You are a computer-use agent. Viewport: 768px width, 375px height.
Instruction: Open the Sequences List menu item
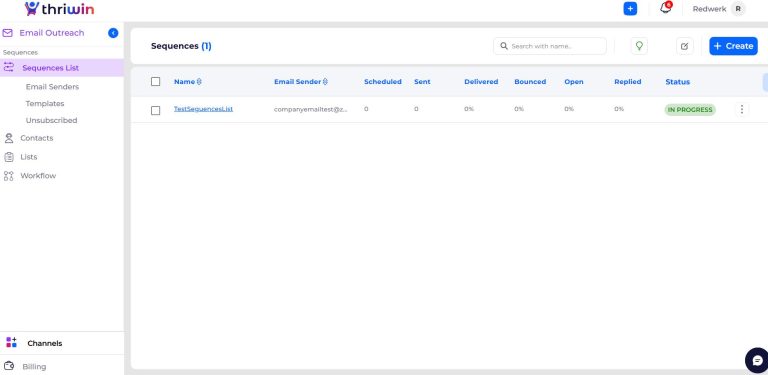(x=62, y=68)
